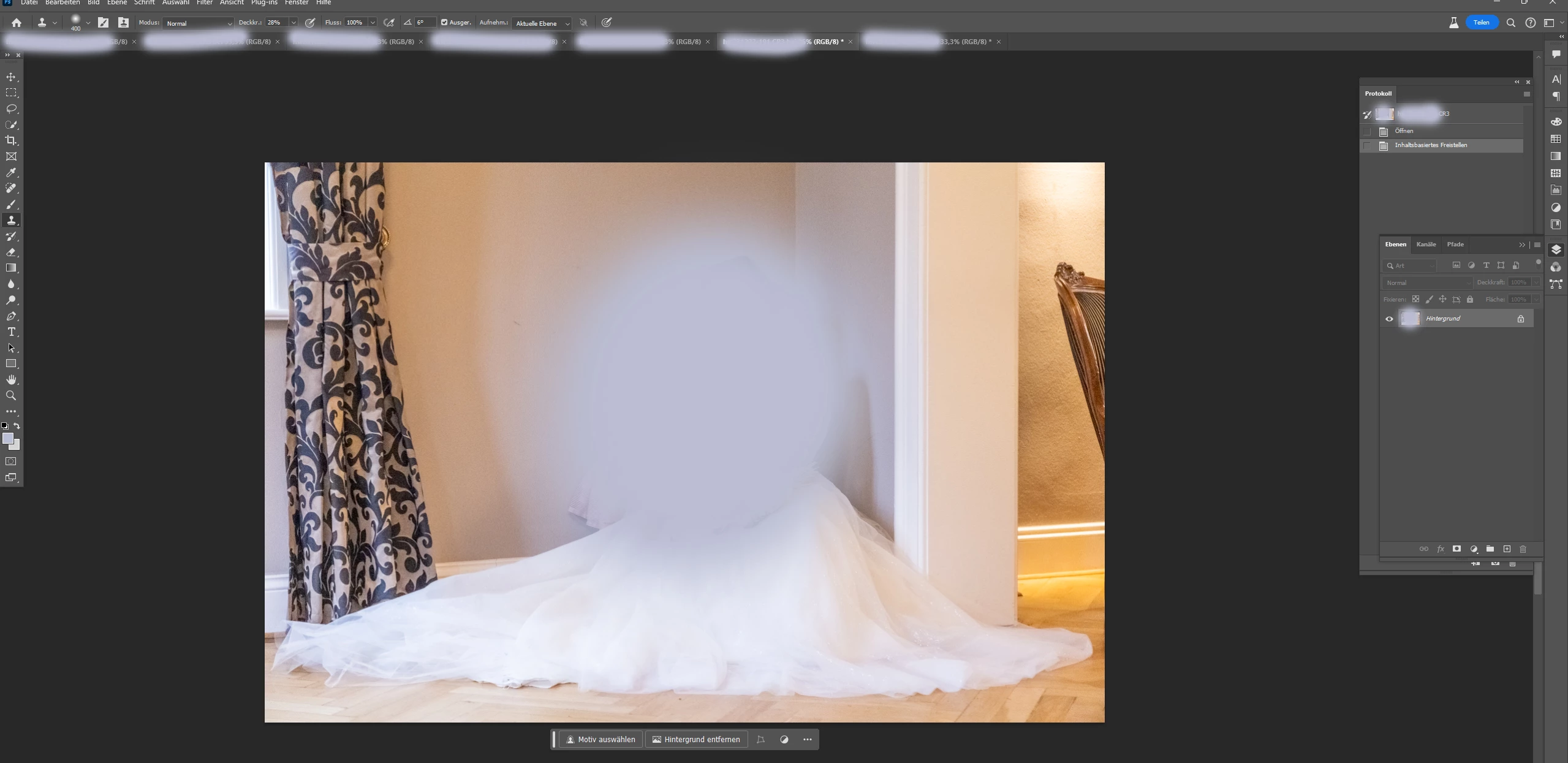Select the Horizontal Type tool
Screen dimensions: 1568x763
[x=11, y=332]
